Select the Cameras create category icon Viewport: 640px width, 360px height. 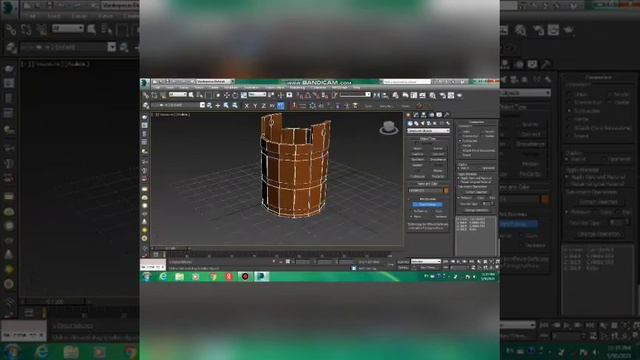pyautogui.click(x=429, y=123)
